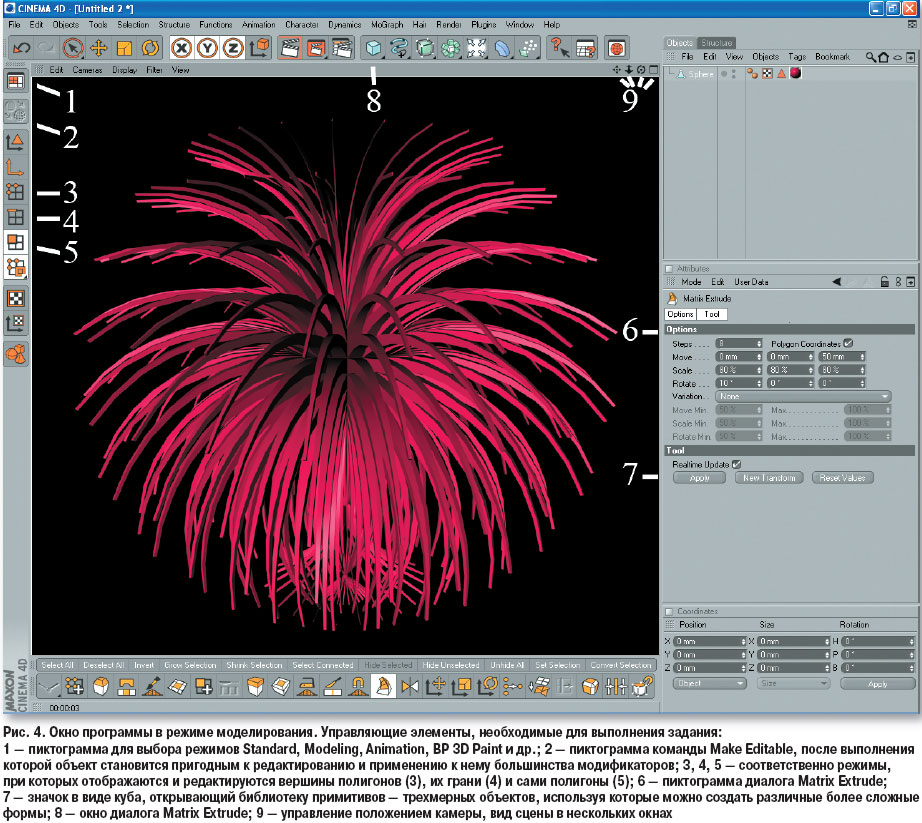Click the Undo arrow icon
The image size is (922, 823).
click(21, 47)
